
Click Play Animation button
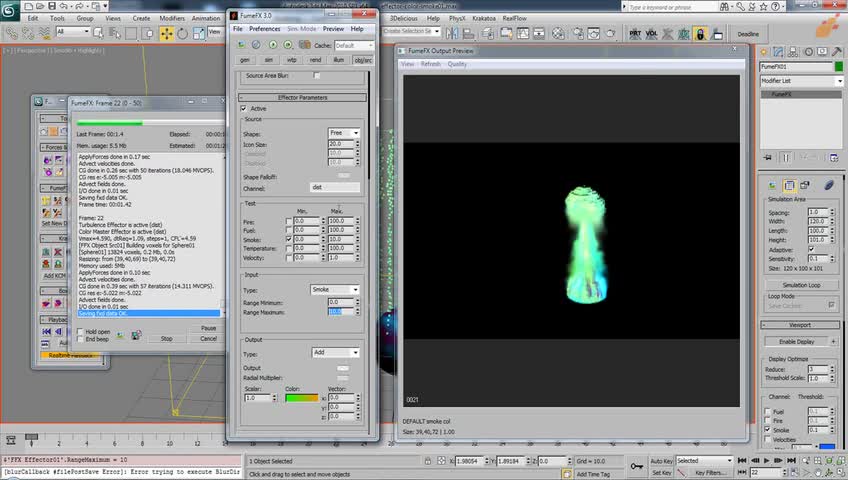click(x=766, y=461)
